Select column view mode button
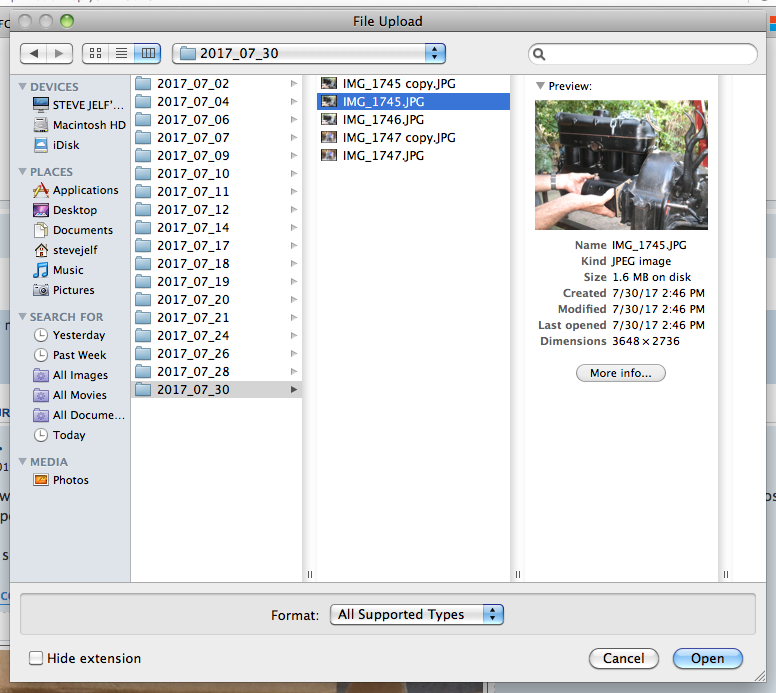This screenshot has height=693, width=776. point(147,53)
